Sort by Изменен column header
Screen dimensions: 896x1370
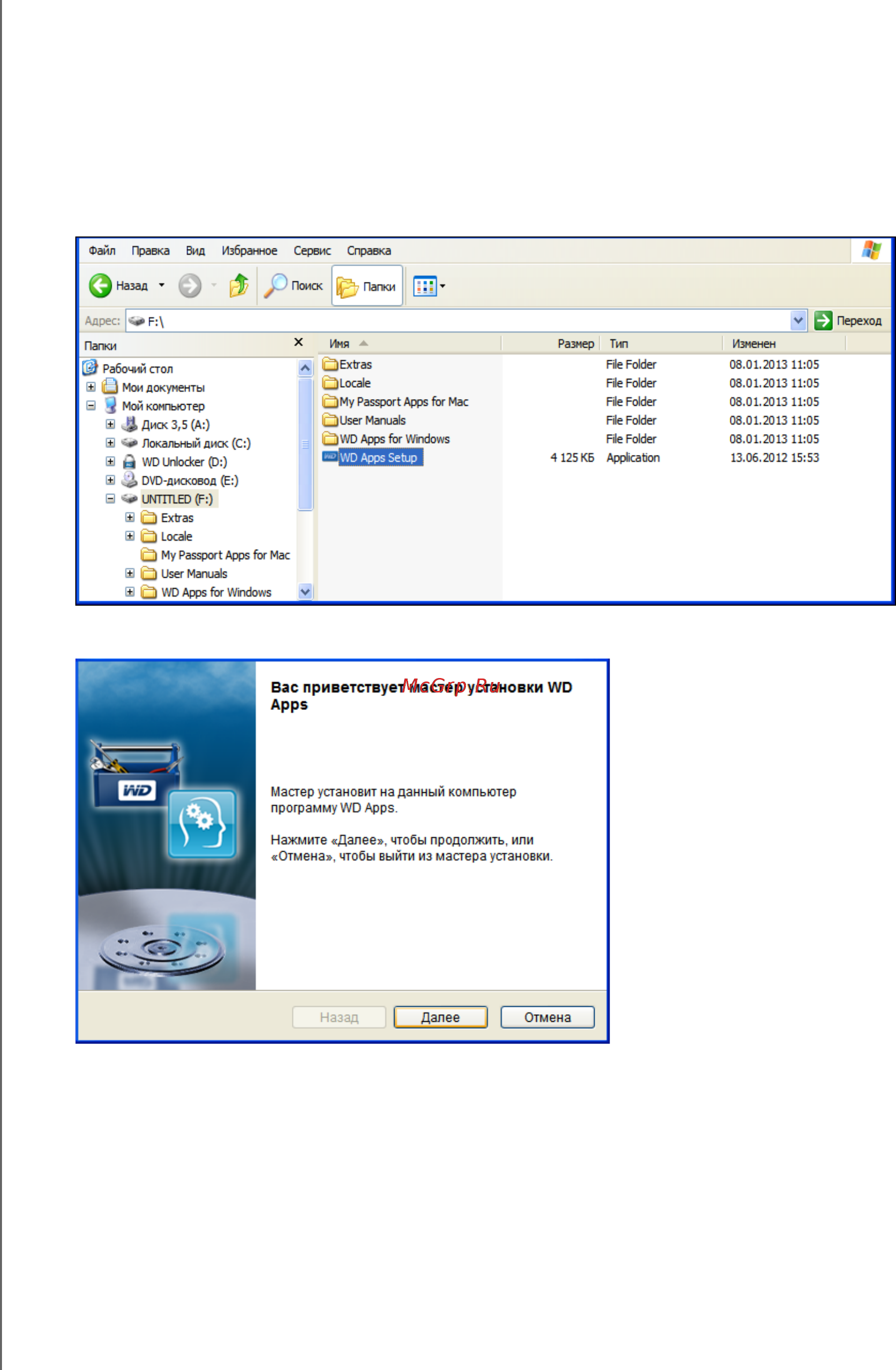(784, 344)
